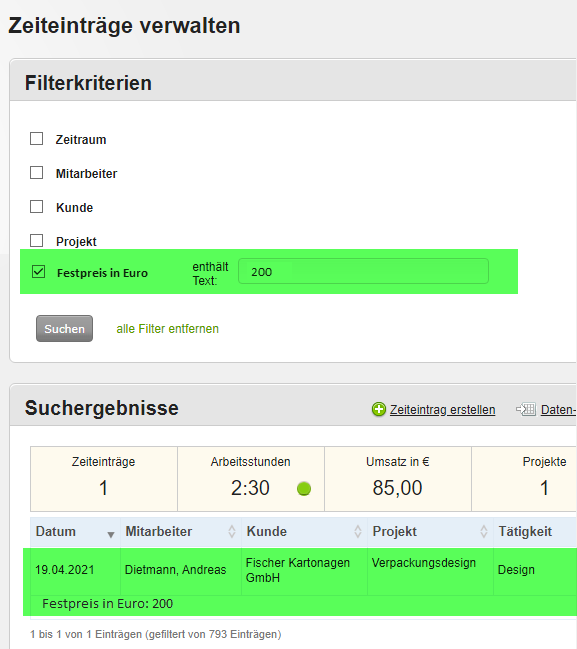Click the Daten export link
Screen dimensions: 577x649
[559, 410]
